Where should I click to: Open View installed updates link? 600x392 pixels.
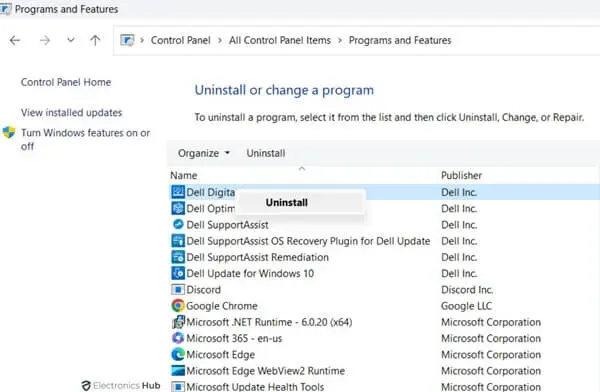click(71, 113)
